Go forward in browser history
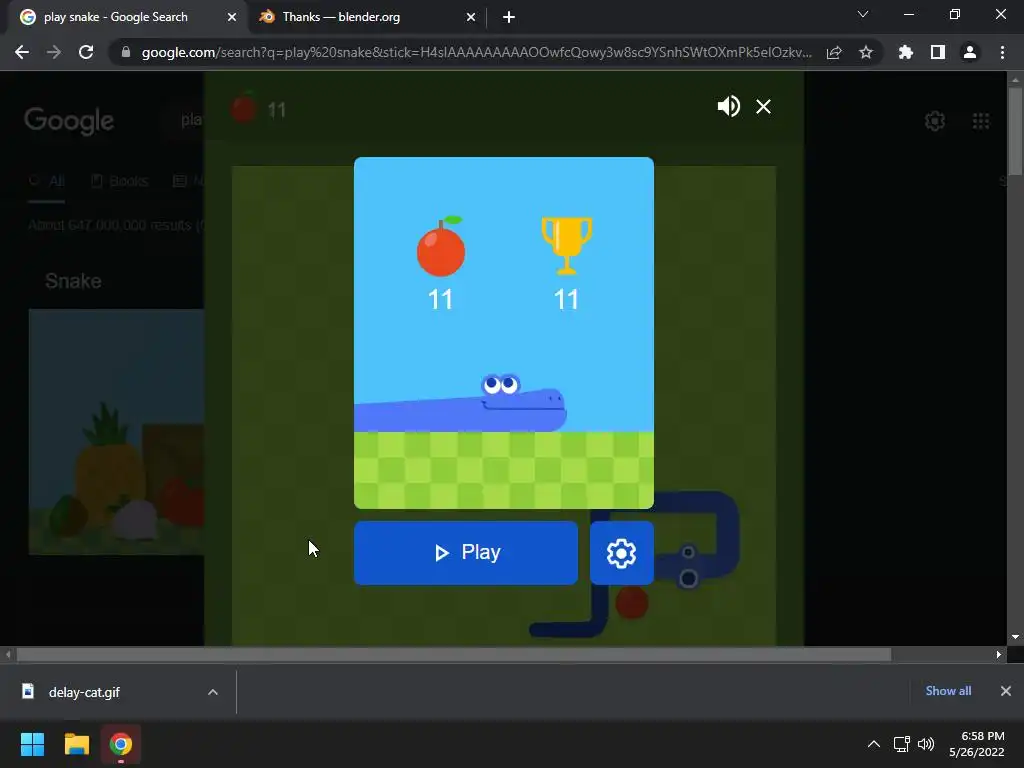This screenshot has height=768, width=1024. (x=54, y=52)
